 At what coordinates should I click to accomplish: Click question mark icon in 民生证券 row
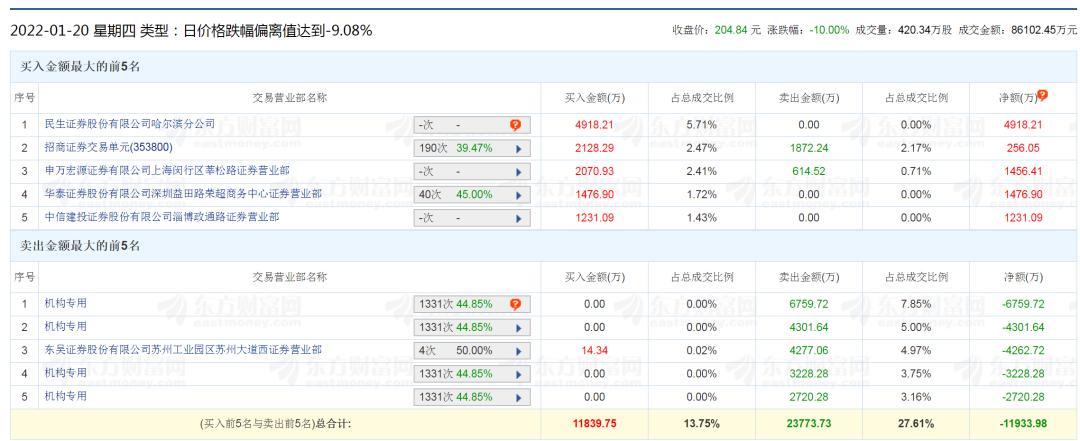[x=515, y=125]
